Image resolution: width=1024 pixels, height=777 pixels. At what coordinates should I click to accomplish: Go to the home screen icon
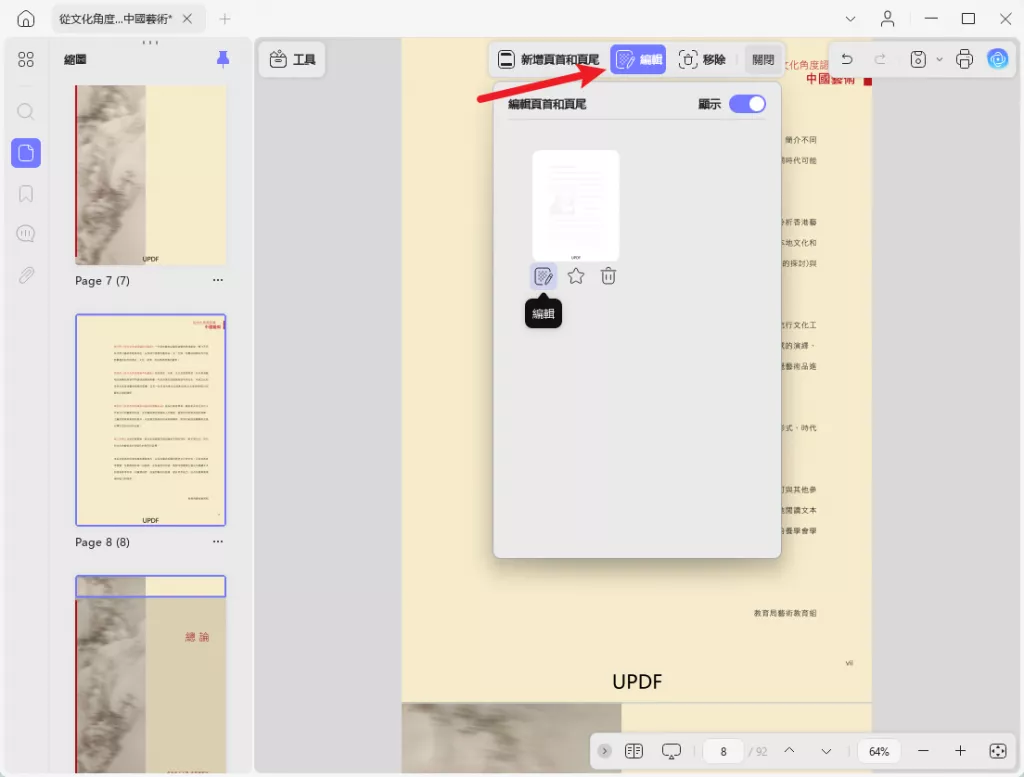click(25, 18)
